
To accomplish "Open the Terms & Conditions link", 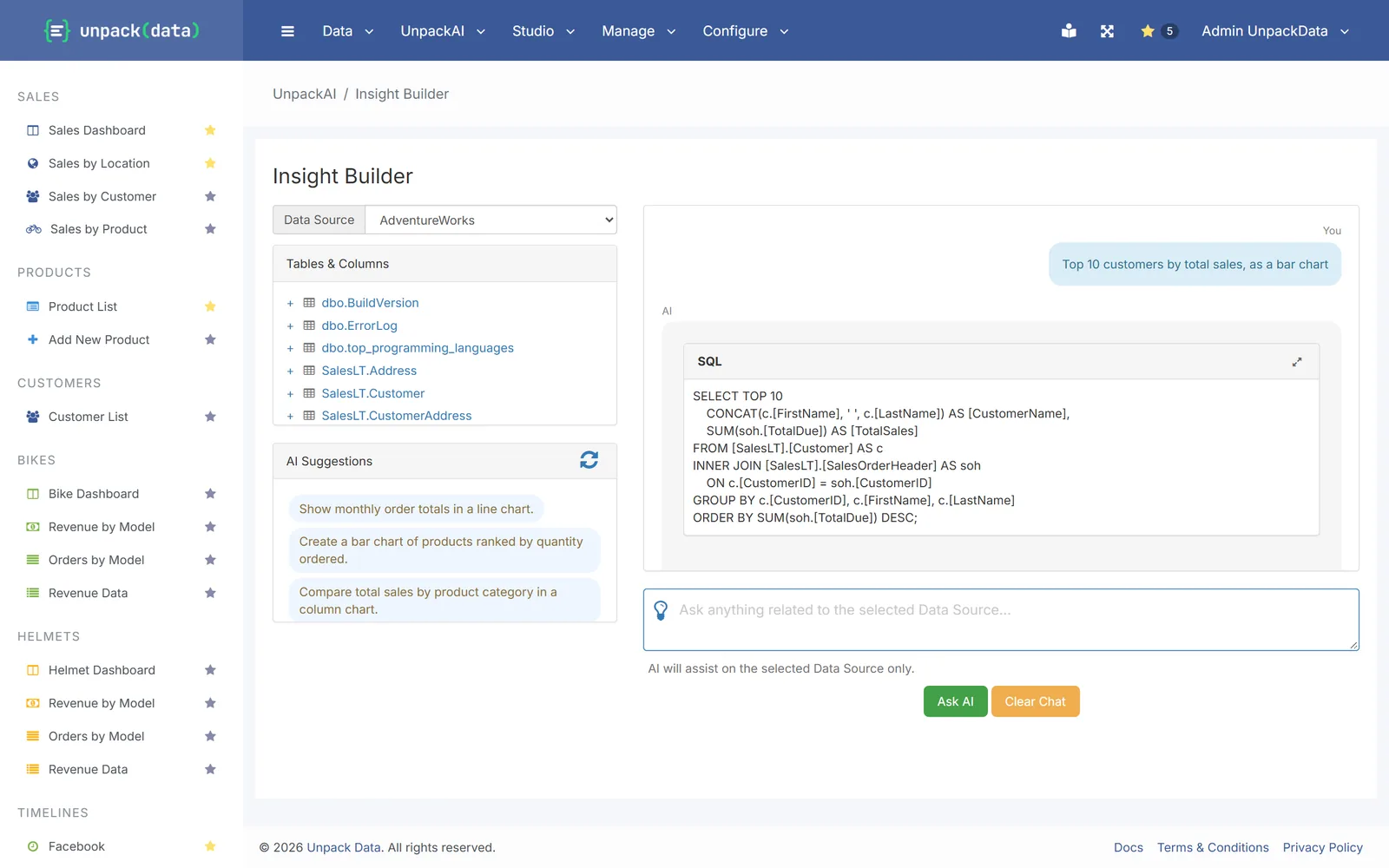I will click(x=1213, y=847).
